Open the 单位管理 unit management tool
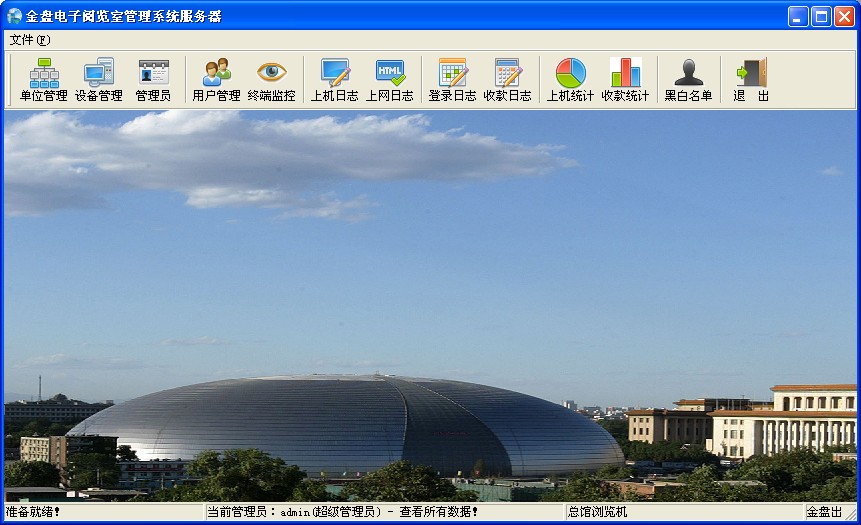This screenshot has width=861, height=525. tap(44, 80)
